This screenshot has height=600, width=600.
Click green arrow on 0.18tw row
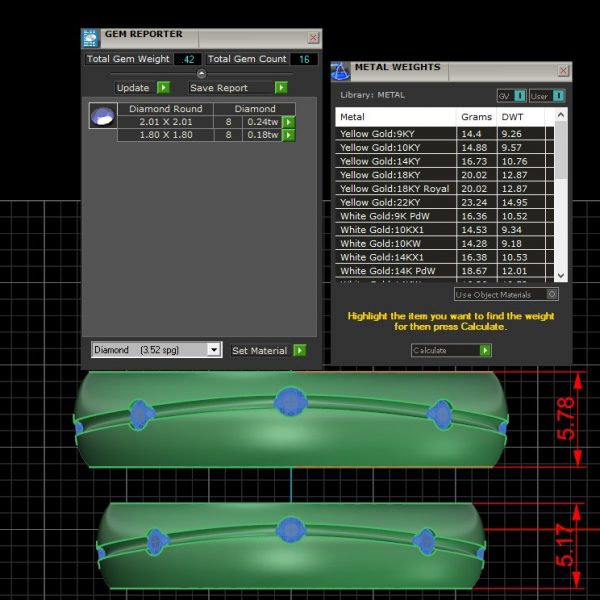tap(289, 135)
